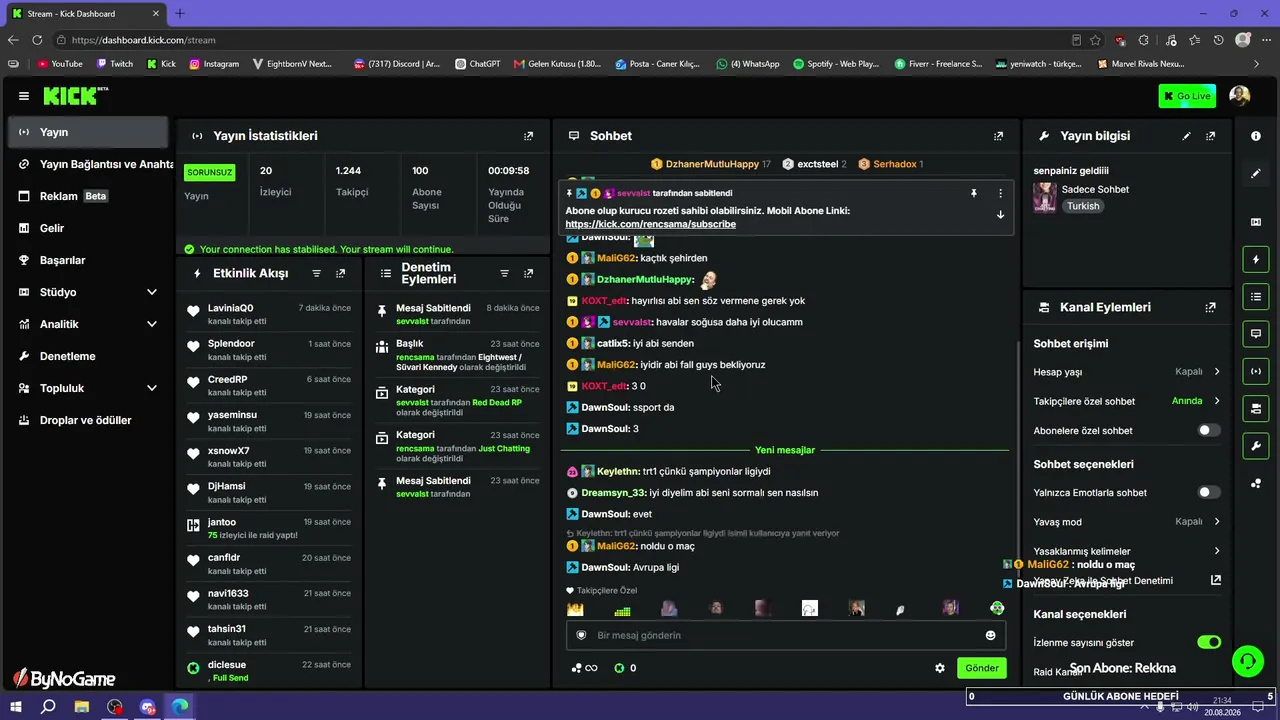Click the stream layout icon in right rail
Image resolution: width=1280 pixels, height=720 pixels.
coord(1256,222)
